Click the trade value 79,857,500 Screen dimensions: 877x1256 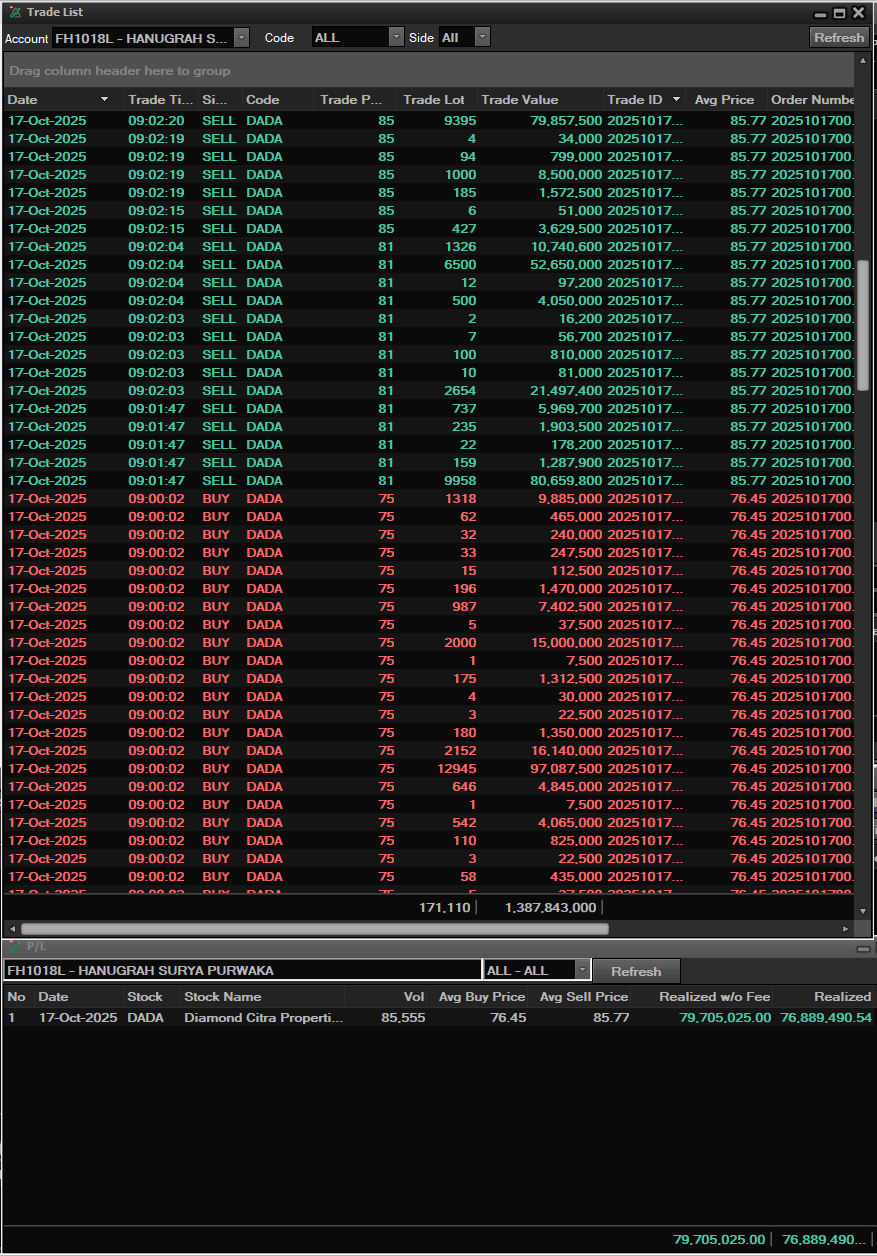coord(566,121)
